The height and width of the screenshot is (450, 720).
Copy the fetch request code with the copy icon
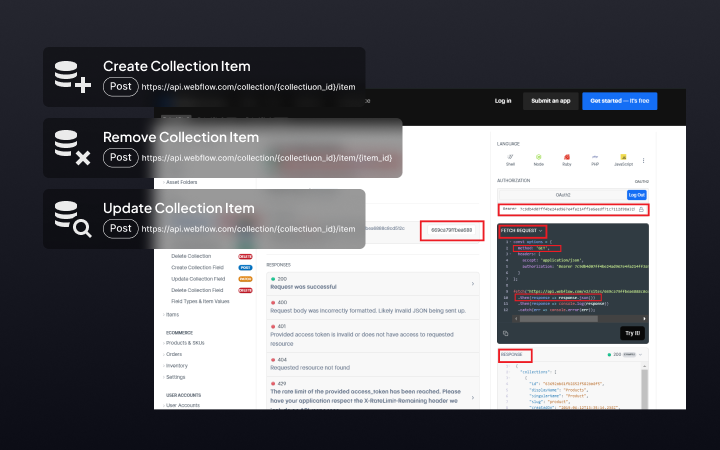[506, 333]
